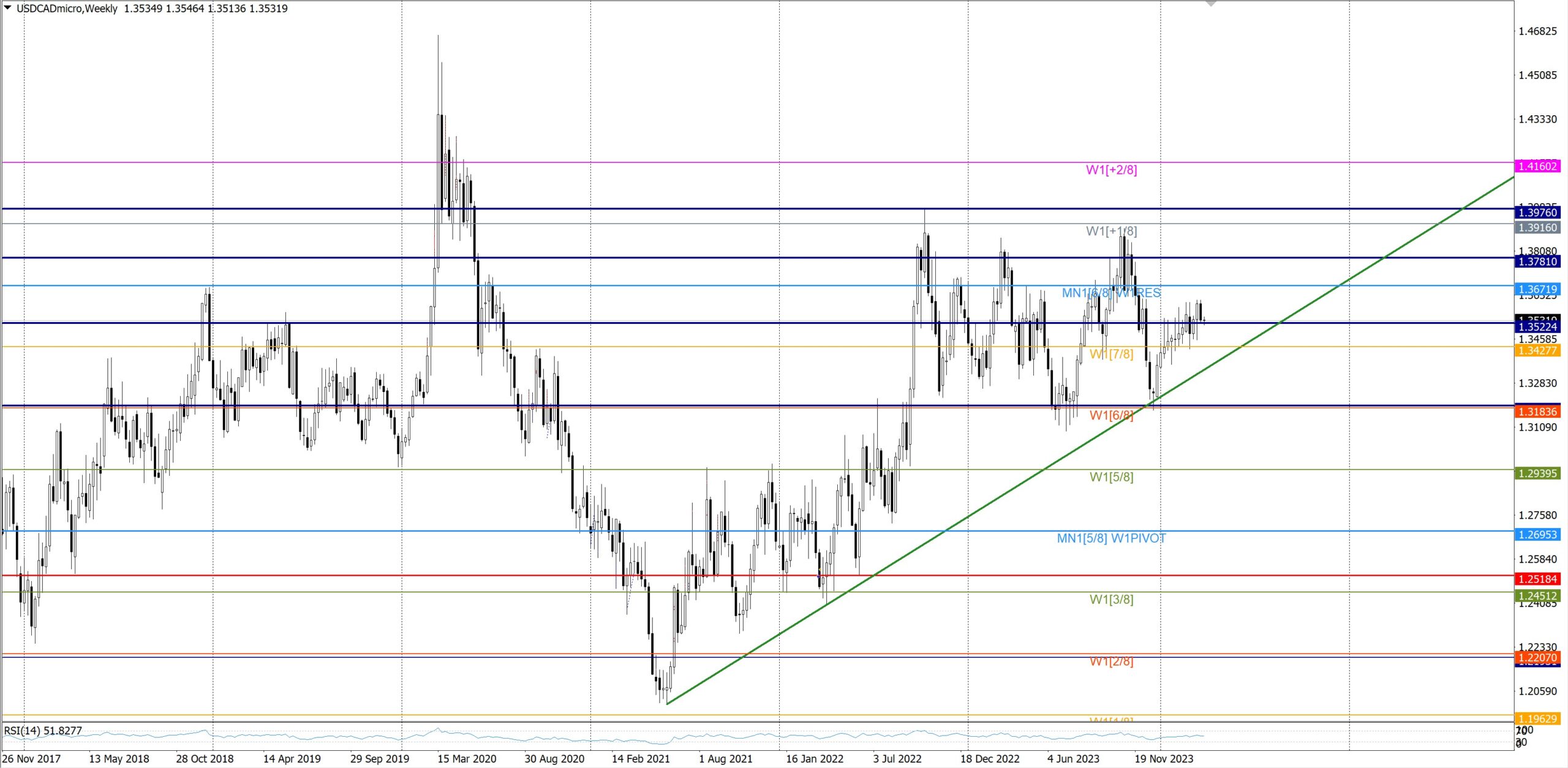Click the navy 1.37810 price label
This screenshot has width=1568, height=768.
[x=1537, y=262]
